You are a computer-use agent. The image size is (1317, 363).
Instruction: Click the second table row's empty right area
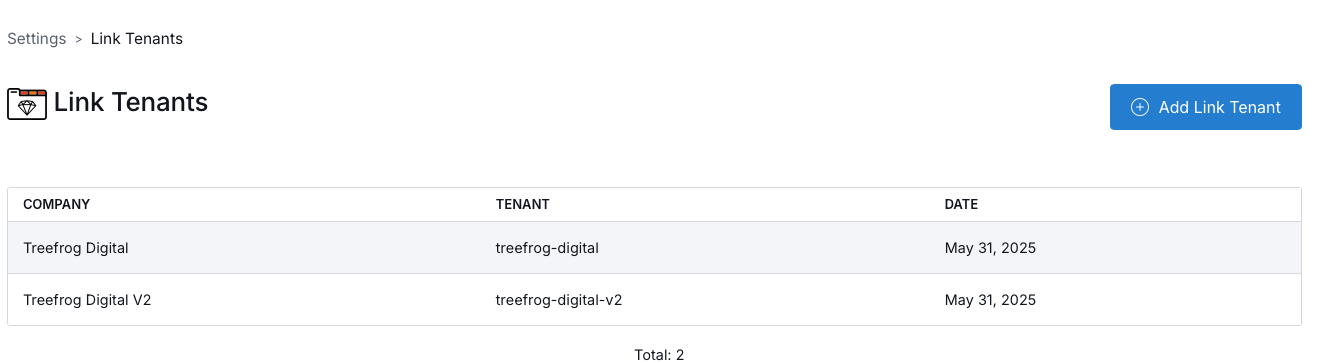(x=1170, y=300)
